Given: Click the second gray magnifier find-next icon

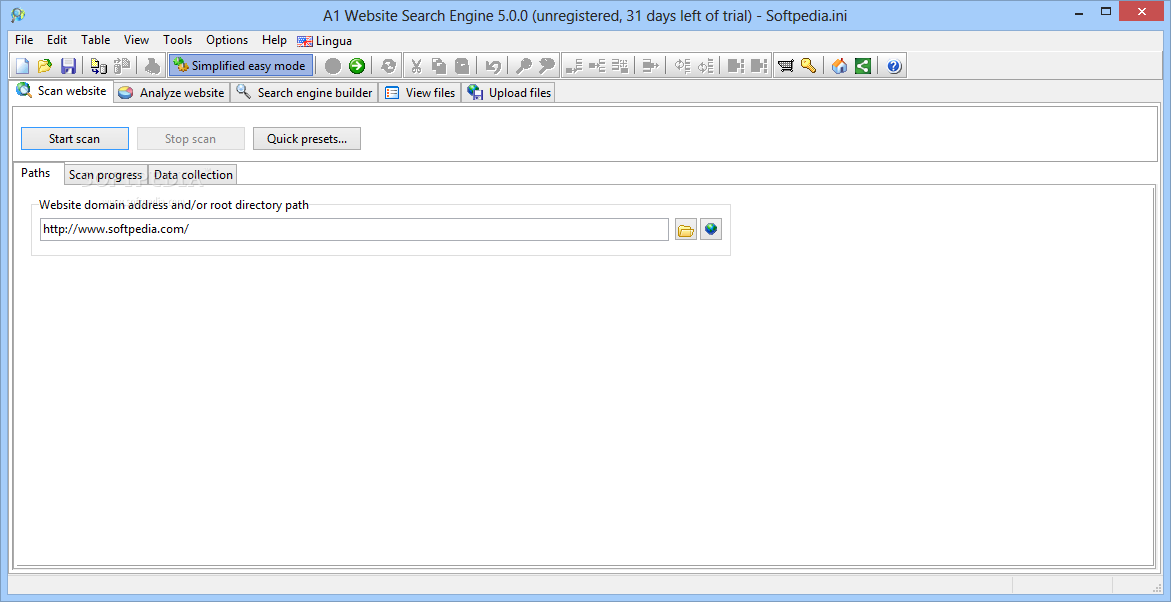Looking at the screenshot, I should coord(547,66).
